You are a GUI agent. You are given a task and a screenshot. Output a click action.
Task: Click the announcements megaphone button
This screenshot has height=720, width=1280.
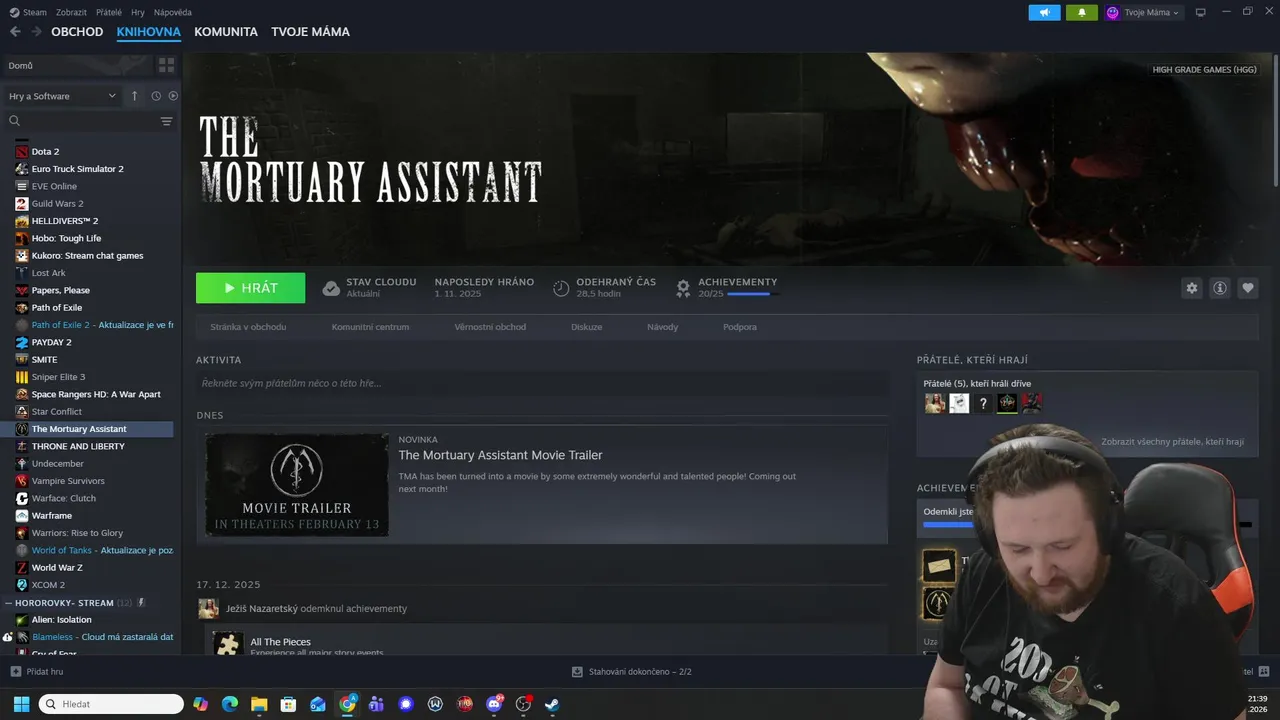[x=1044, y=12]
